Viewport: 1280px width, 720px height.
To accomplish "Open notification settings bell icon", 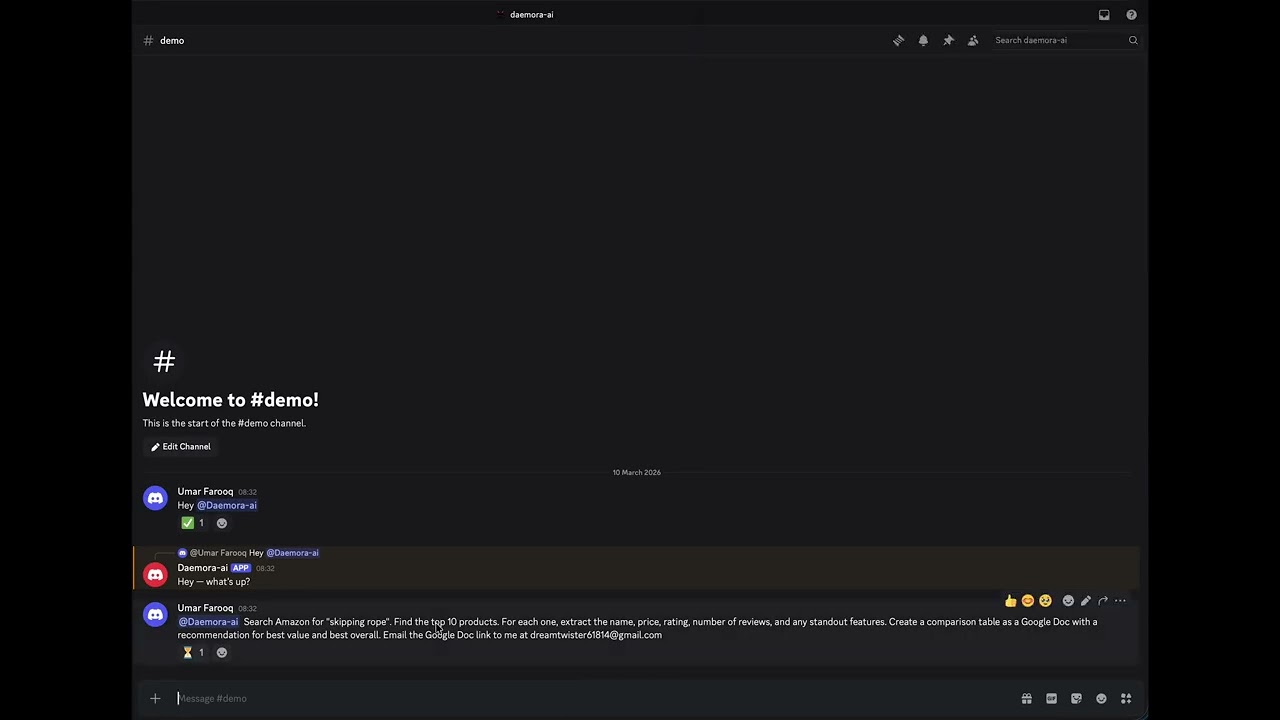I will [923, 40].
